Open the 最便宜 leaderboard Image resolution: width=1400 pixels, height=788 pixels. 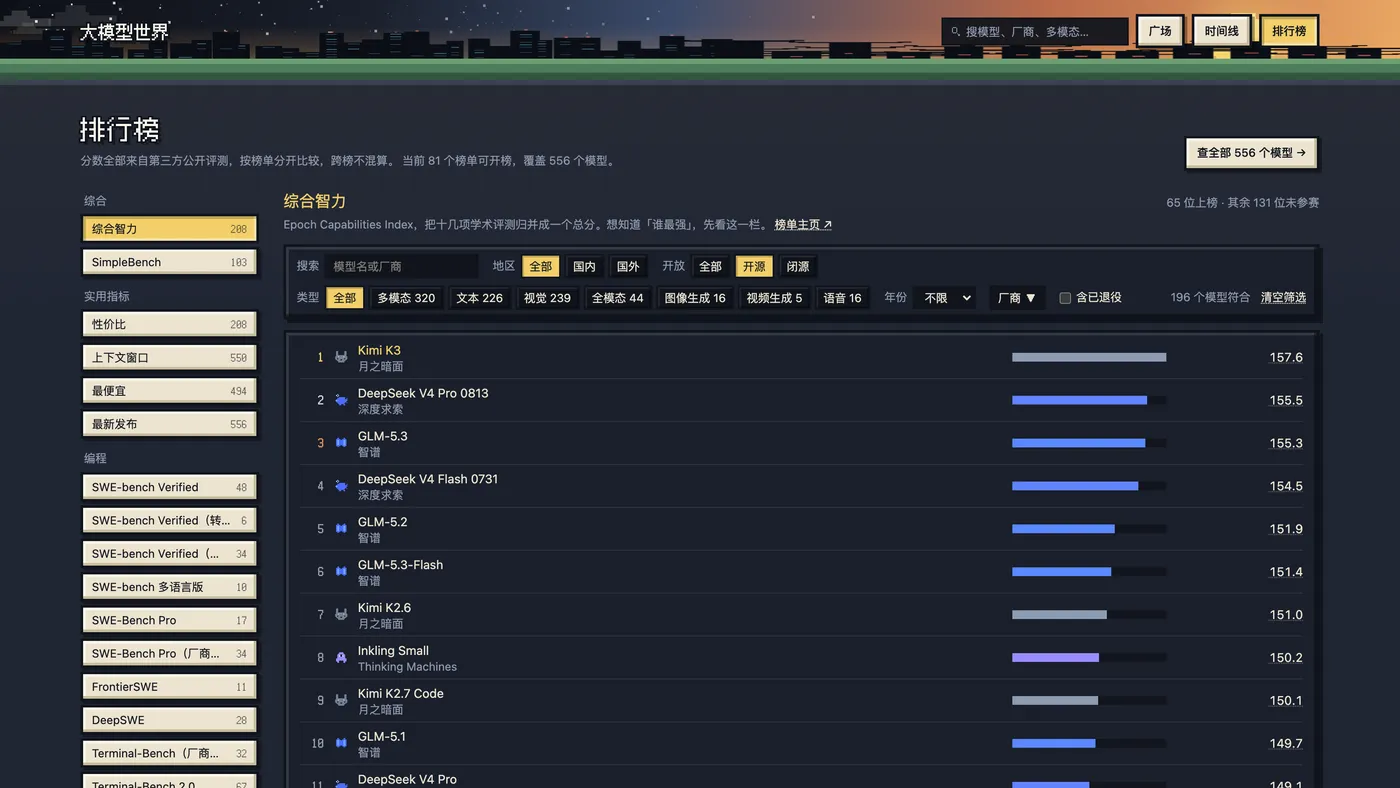169,391
